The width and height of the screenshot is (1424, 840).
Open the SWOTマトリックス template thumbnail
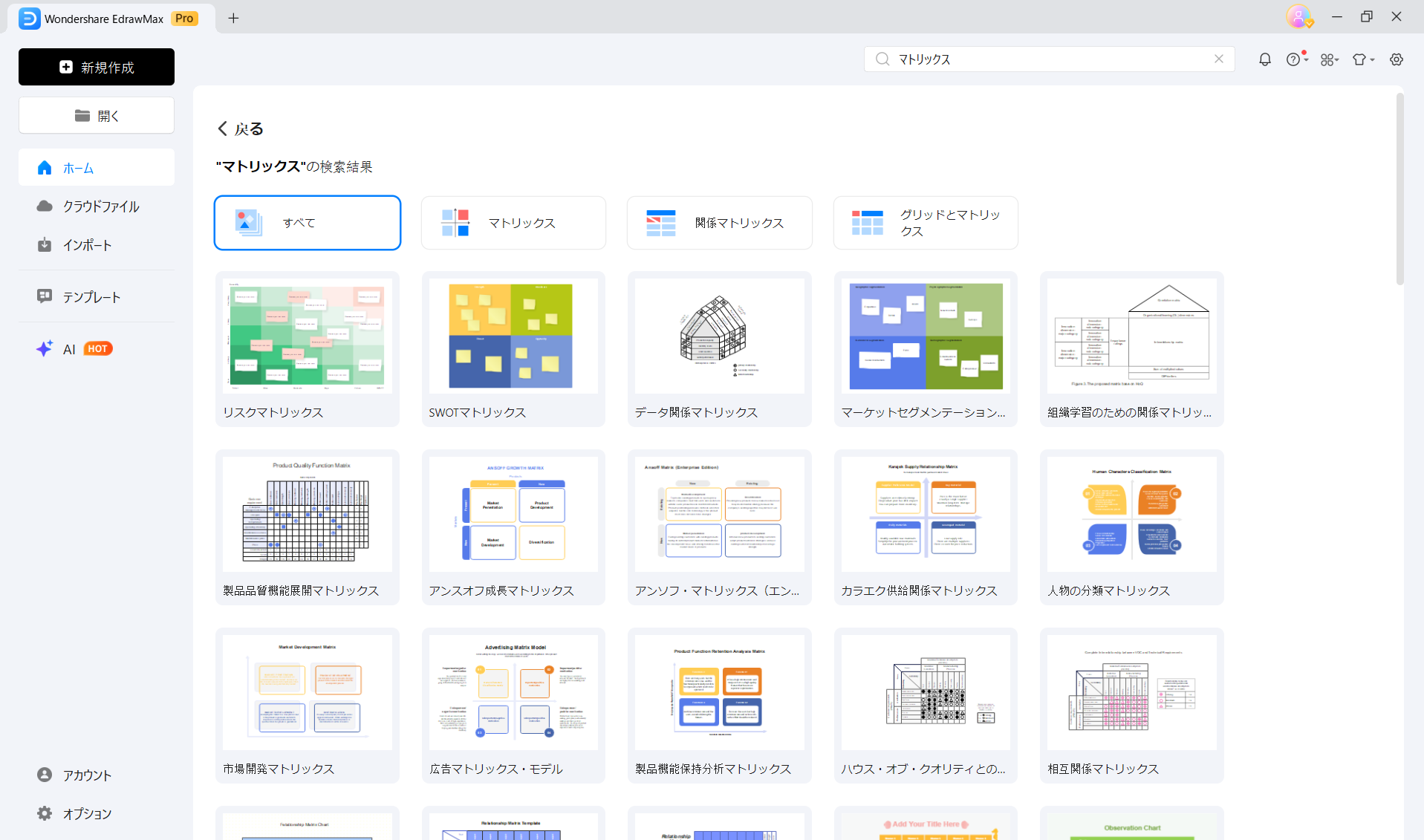click(513, 336)
